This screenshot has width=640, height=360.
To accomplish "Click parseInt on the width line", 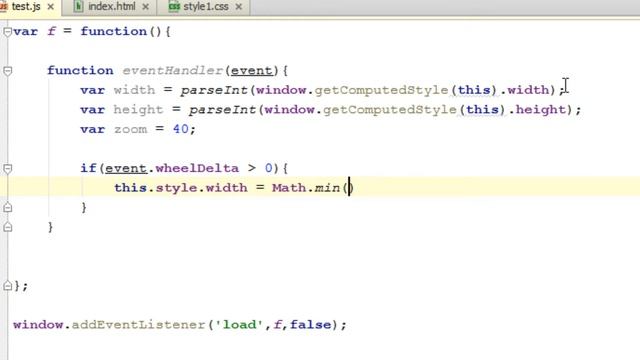I will click(x=214, y=90).
